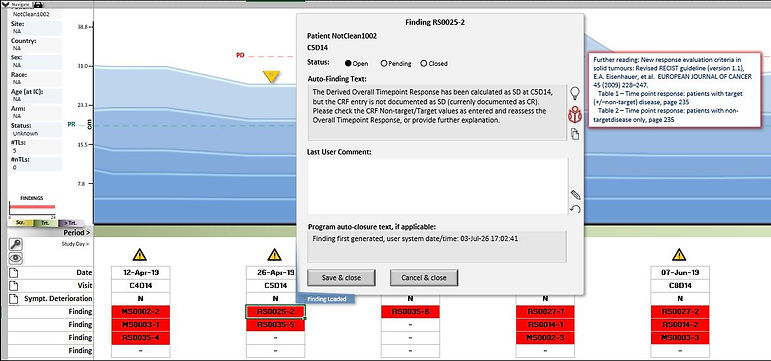This screenshot has height=361, width=771.
Task: Click the Sympt. Deterioration N cell under C8D14
Action: [680, 299]
